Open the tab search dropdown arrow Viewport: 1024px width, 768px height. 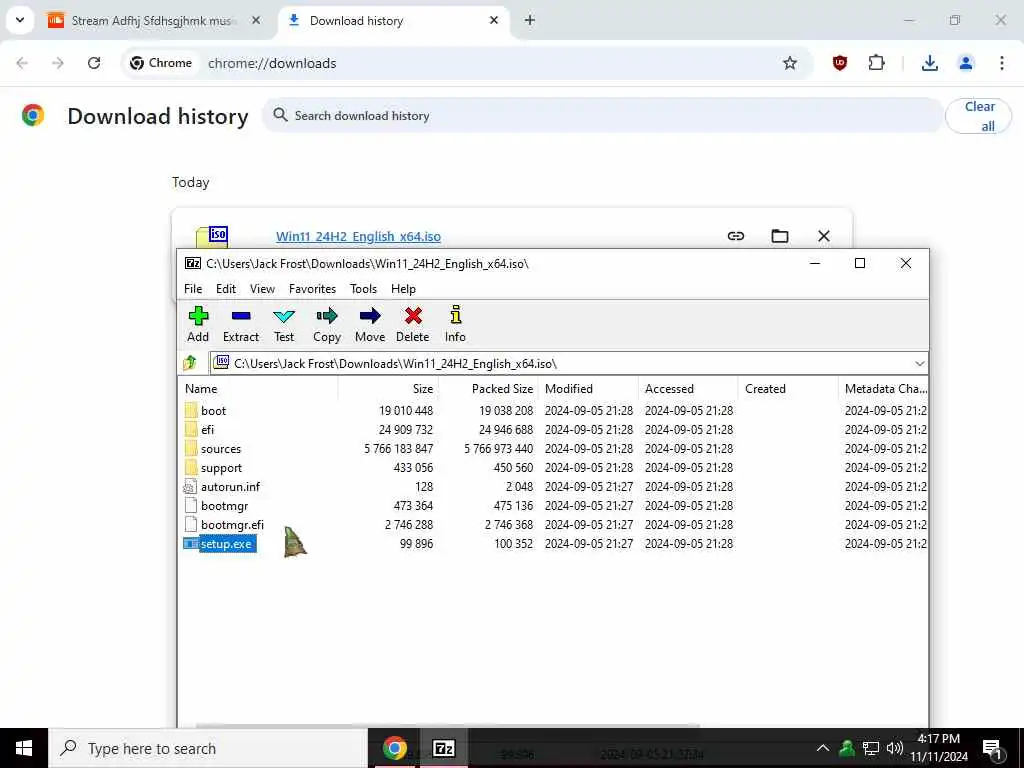click(20, 20)
